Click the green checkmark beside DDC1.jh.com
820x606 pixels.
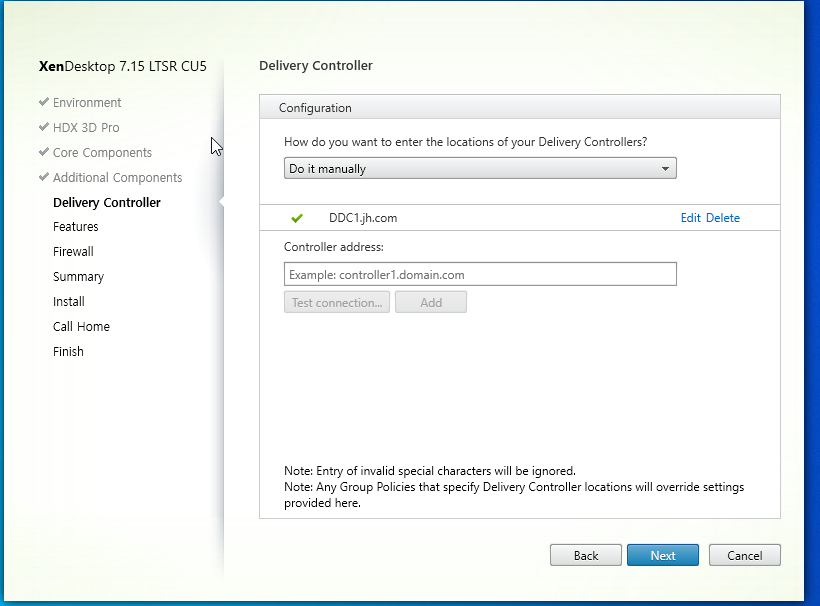tap(297, 218)
